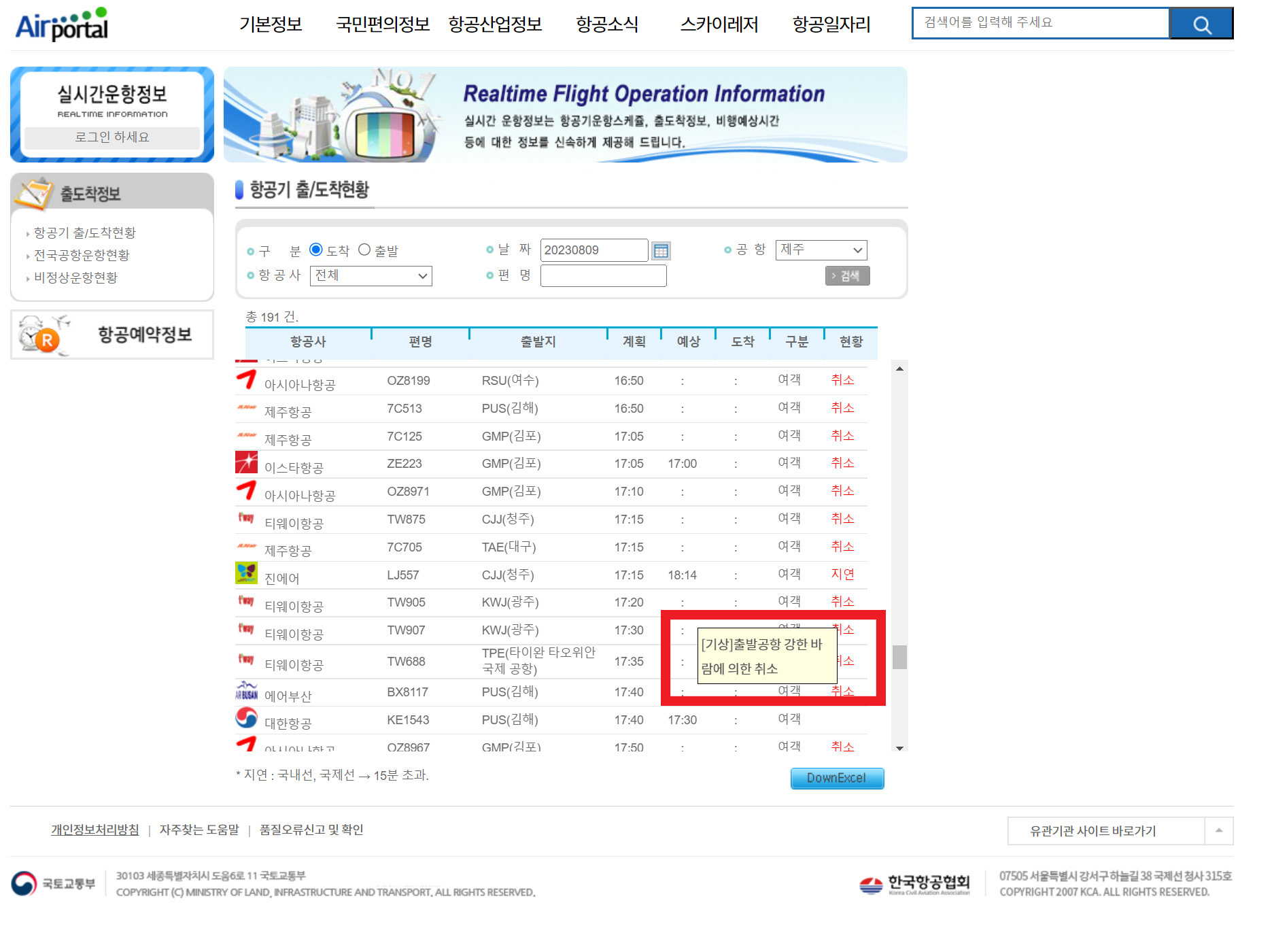
Task: Click Korean Air logo in KE1543 row
Action: (x=246, y=718)
